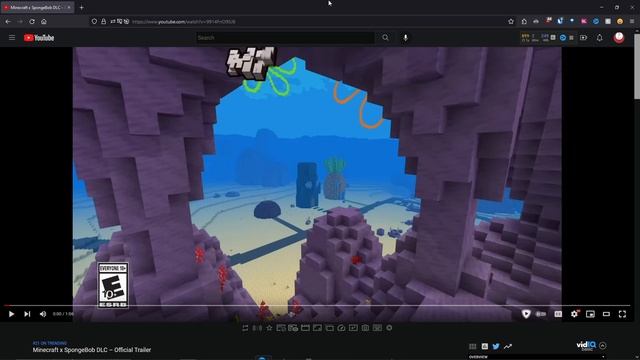Open the YouTube notifications bell
The image size is (640, 360).
pyautogui.click(x=599, y=38)
